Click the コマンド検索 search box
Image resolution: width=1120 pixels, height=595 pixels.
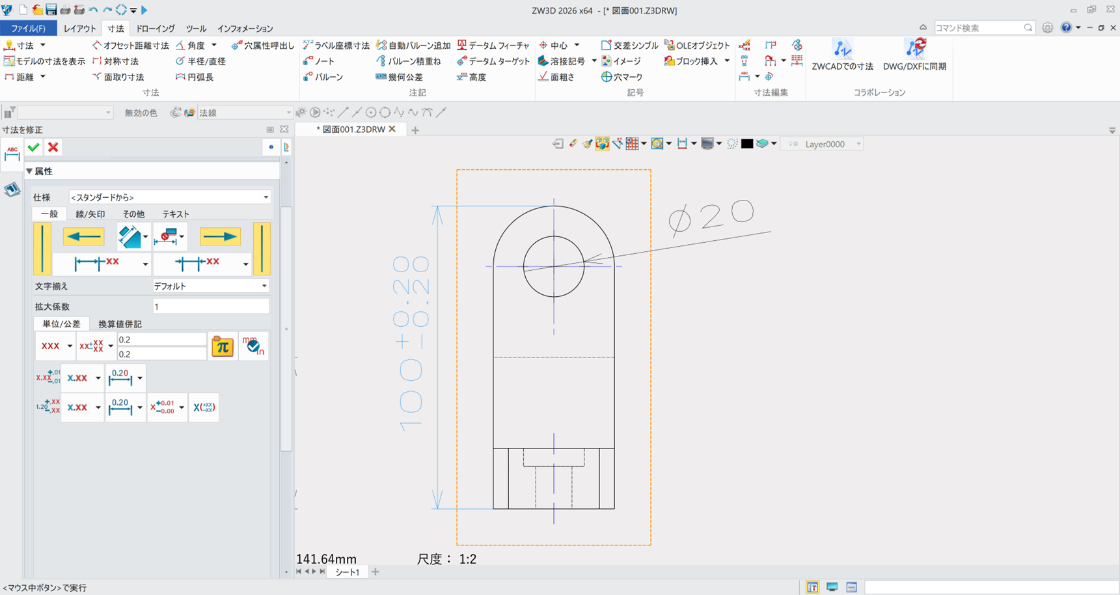coord(984,28)
